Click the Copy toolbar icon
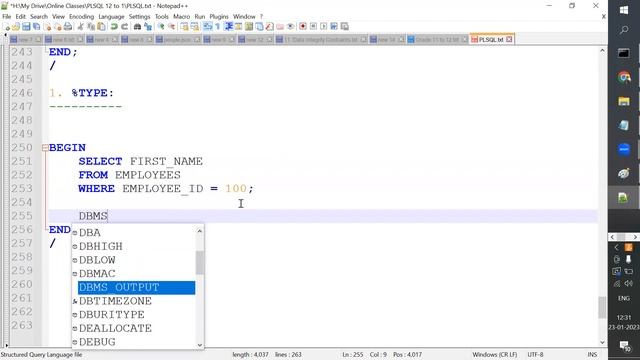 click(x=91, y=27)
